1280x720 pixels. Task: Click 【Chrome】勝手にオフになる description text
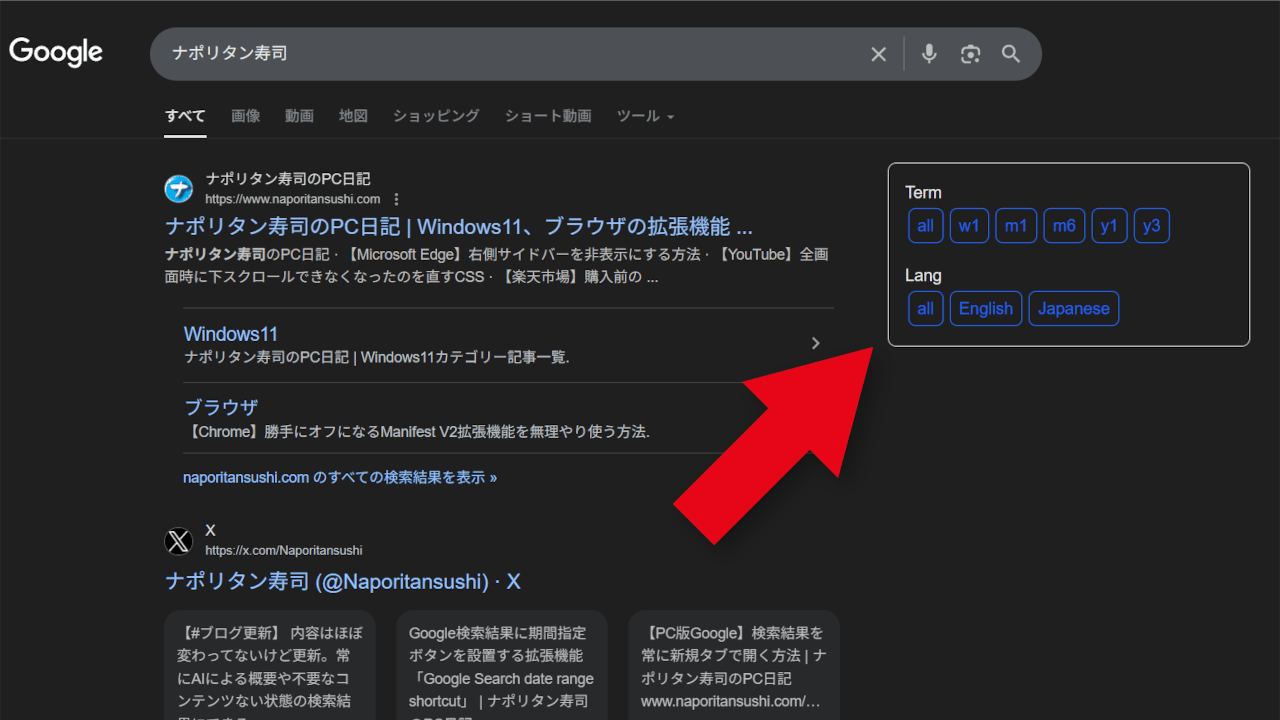point(417,432)
